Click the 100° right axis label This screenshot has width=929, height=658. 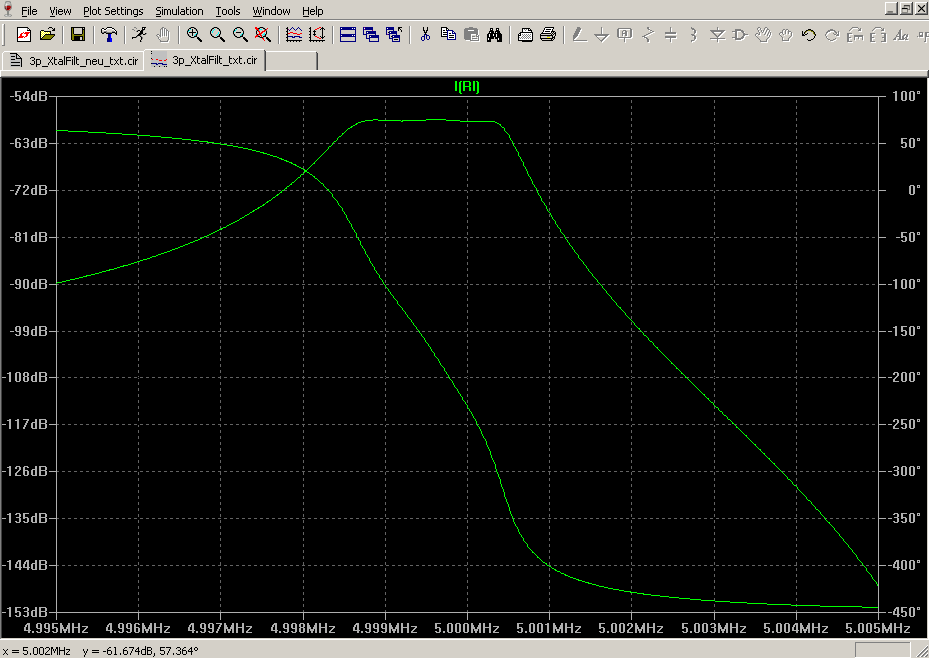pyautogui.click(x=906, y=96)
